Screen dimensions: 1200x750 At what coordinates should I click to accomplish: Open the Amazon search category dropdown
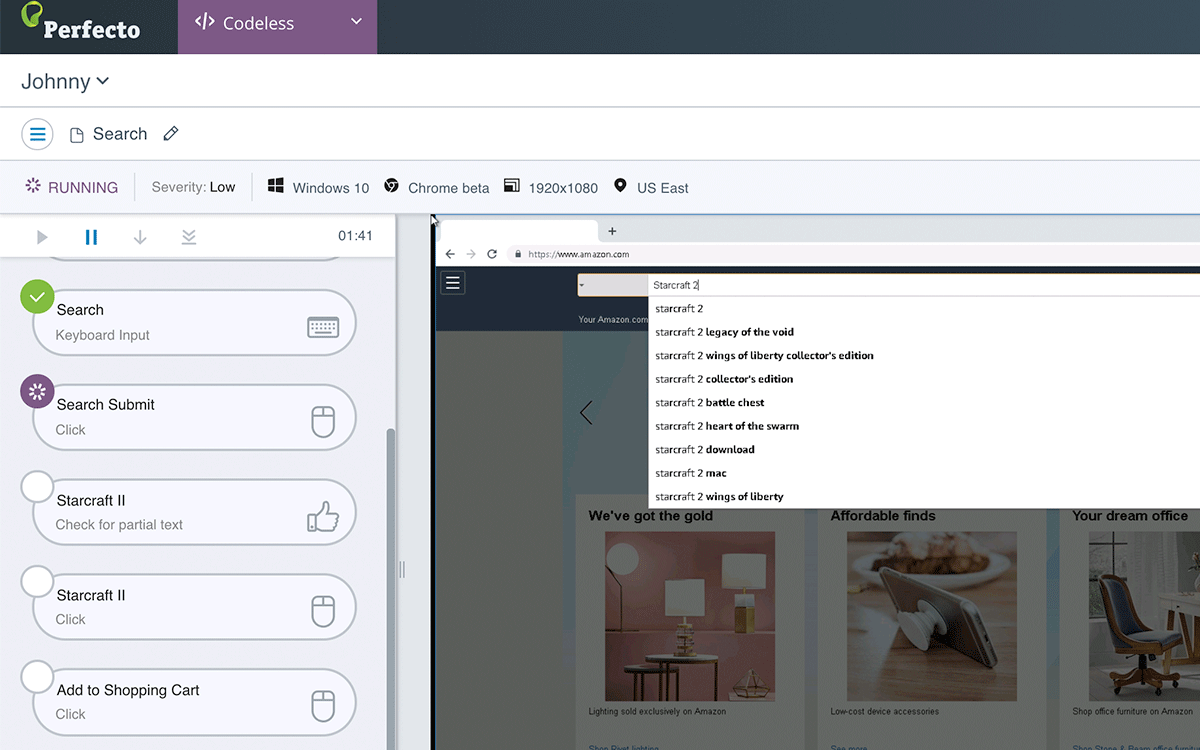613,285
